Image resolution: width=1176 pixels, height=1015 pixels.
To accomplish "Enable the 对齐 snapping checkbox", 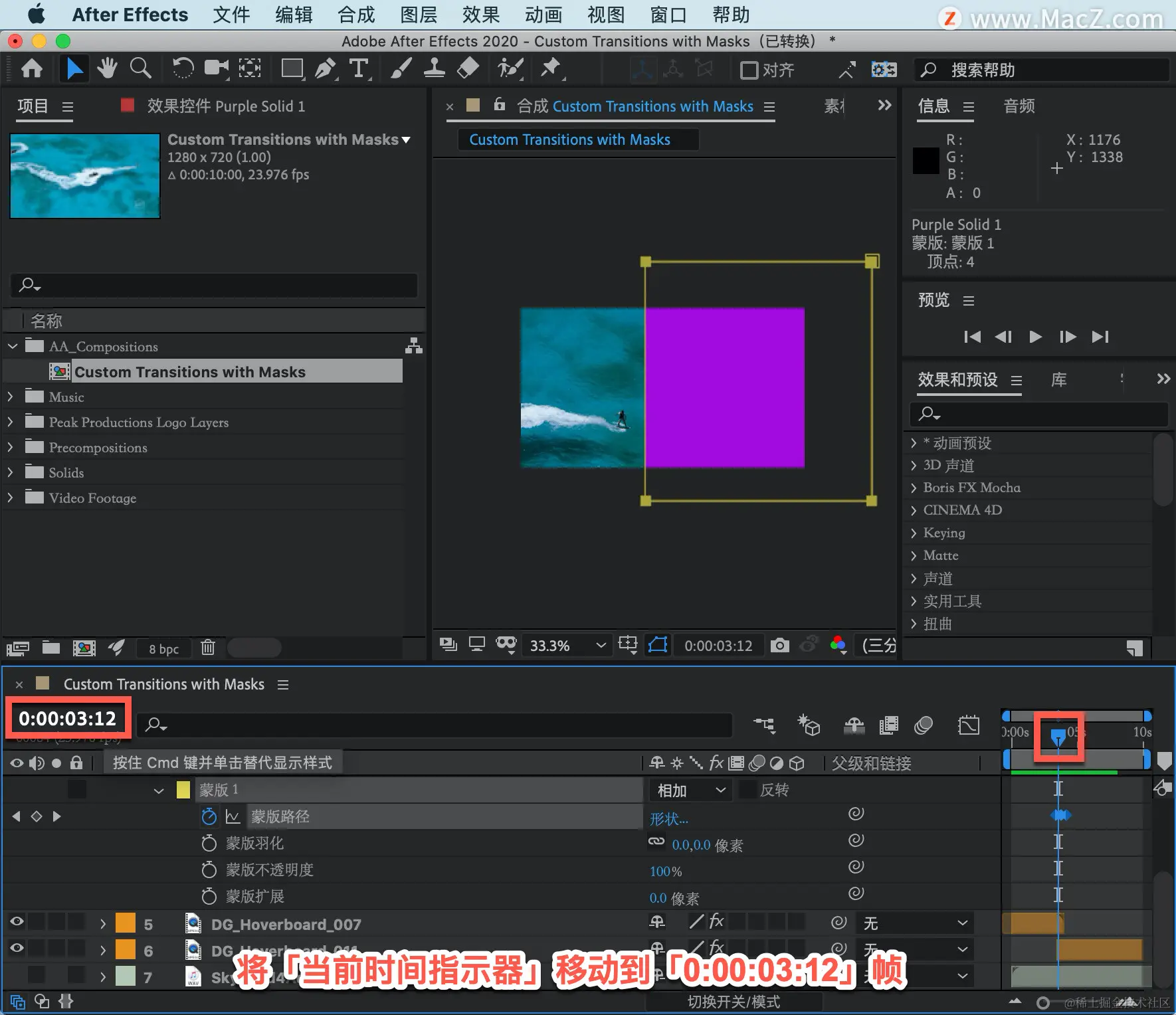I will [749, 70].
